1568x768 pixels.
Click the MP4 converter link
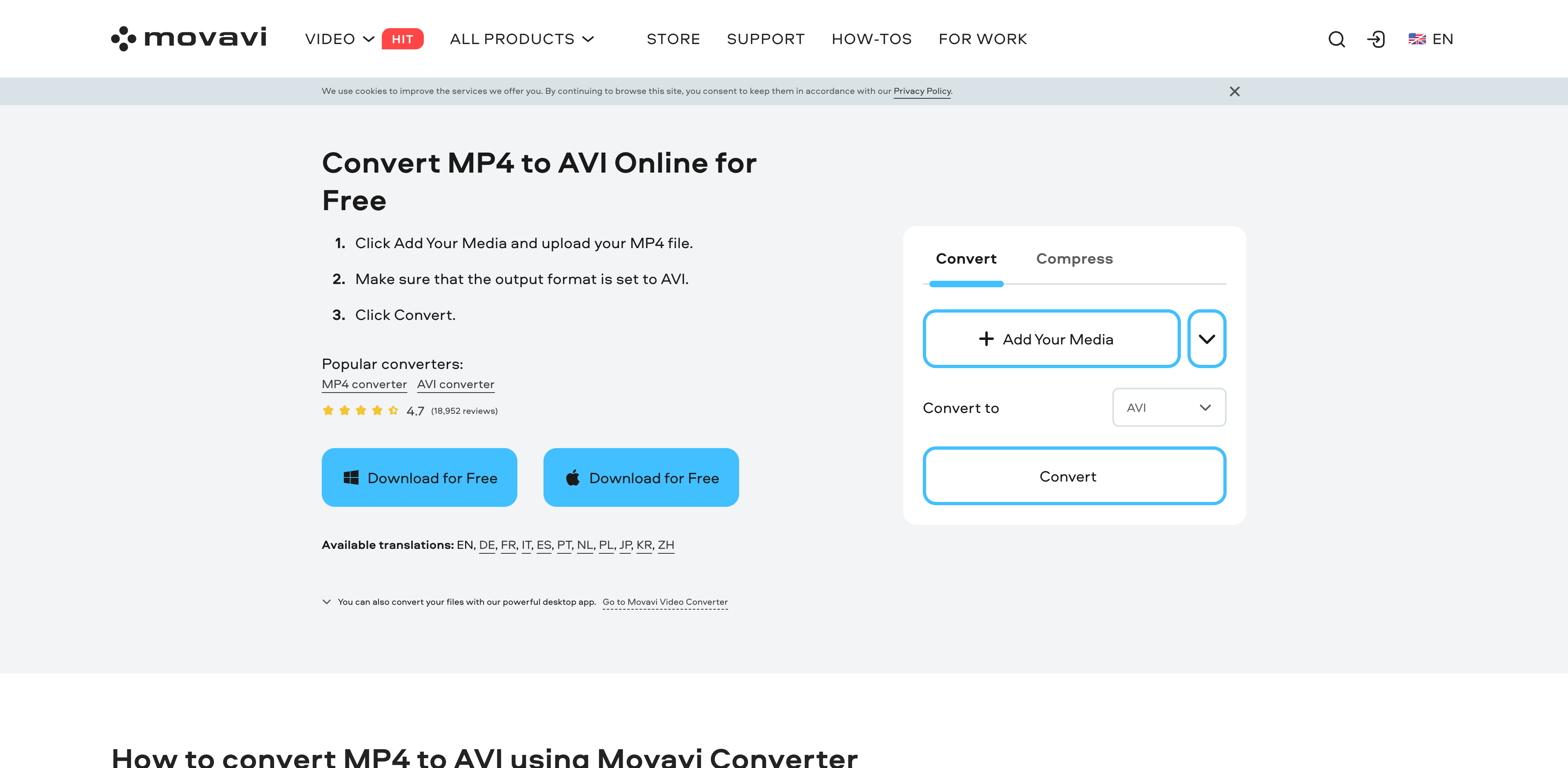pos(363,384)
